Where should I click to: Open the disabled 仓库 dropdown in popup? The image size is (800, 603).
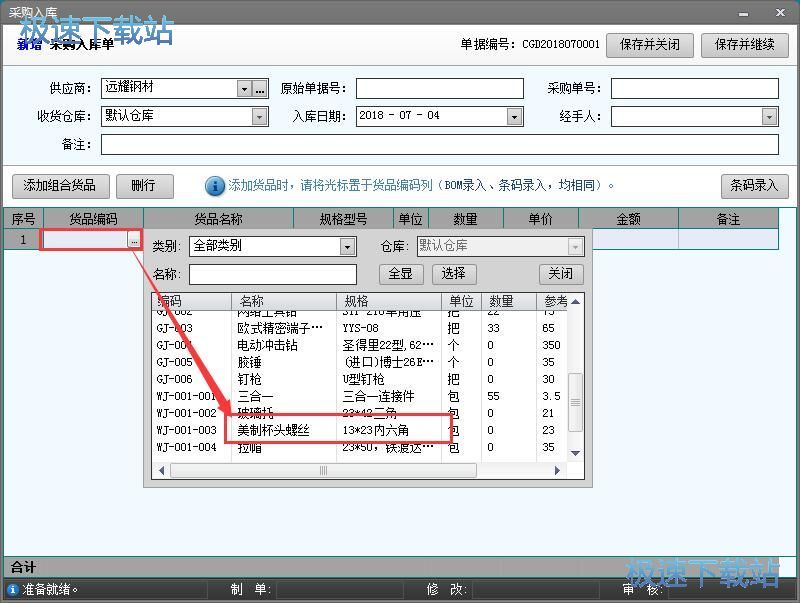point(575,247)
